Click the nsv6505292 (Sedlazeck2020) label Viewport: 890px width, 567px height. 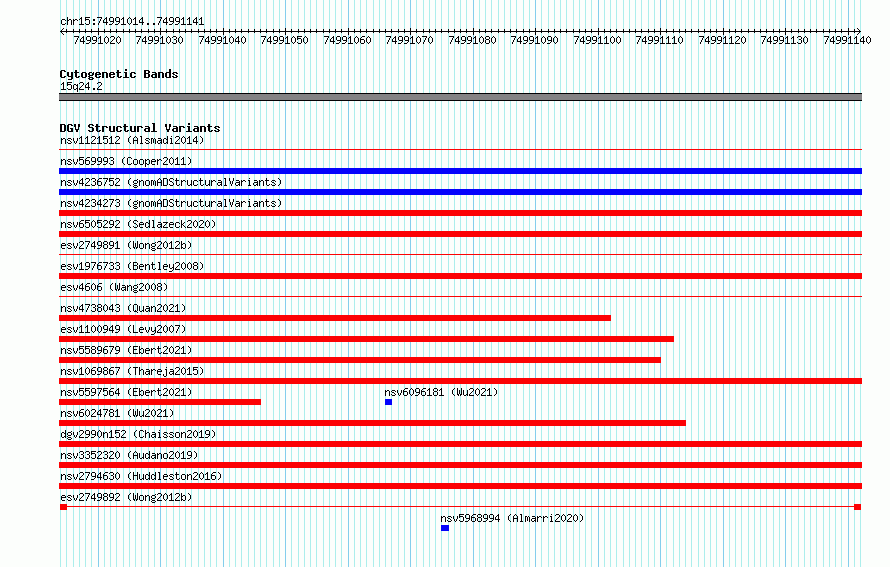(x=138, y=224)
